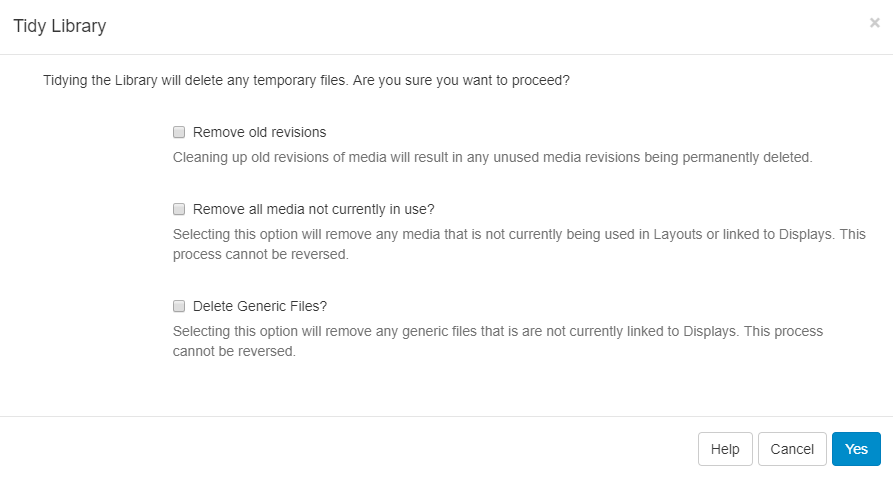
Task: Close the Tidy Library dialog with X
Action: [x=875, y=23]
